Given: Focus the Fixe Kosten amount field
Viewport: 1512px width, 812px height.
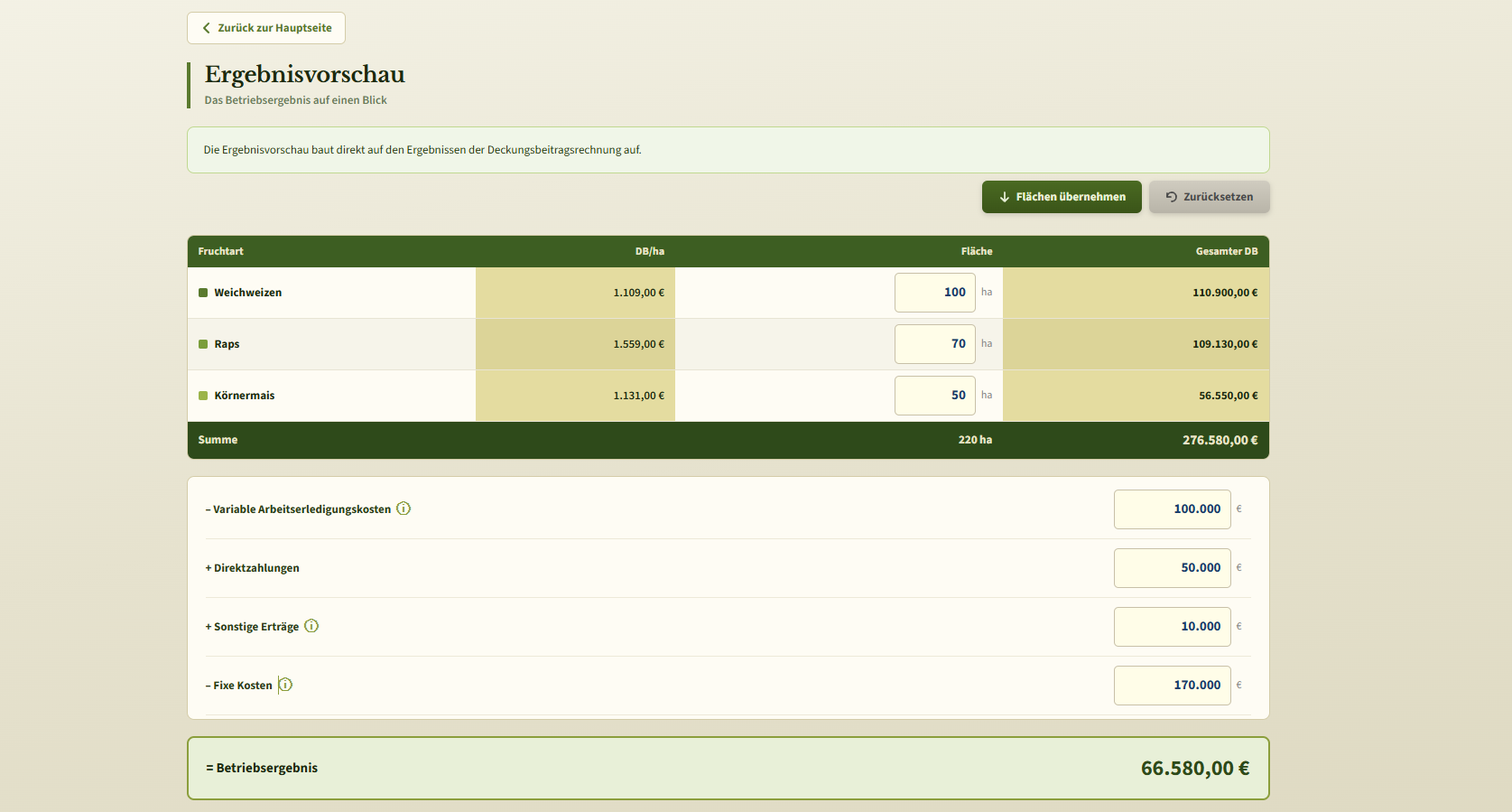Looking at the screenshot, I should (1173, 686).
